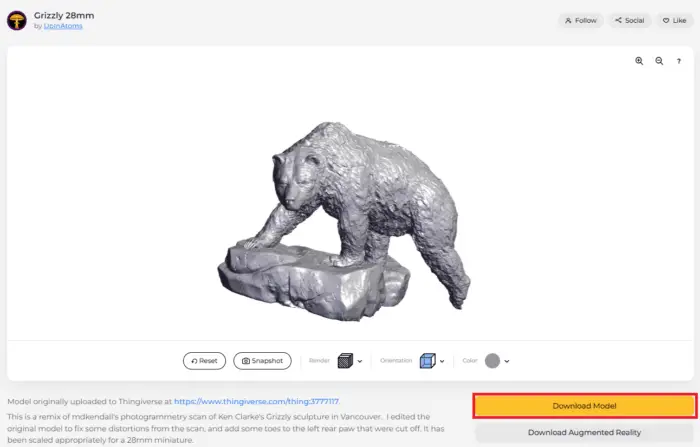
Task: Click the author avatar logo
Action: click(17, 21)
